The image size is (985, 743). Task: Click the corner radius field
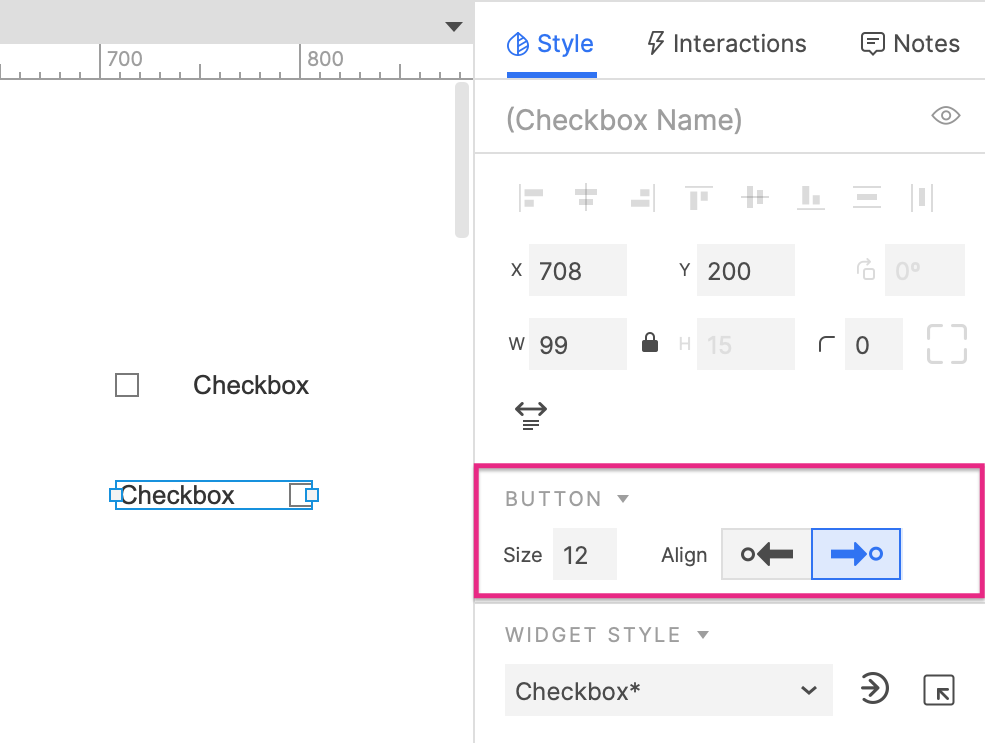tap(873, 344)
